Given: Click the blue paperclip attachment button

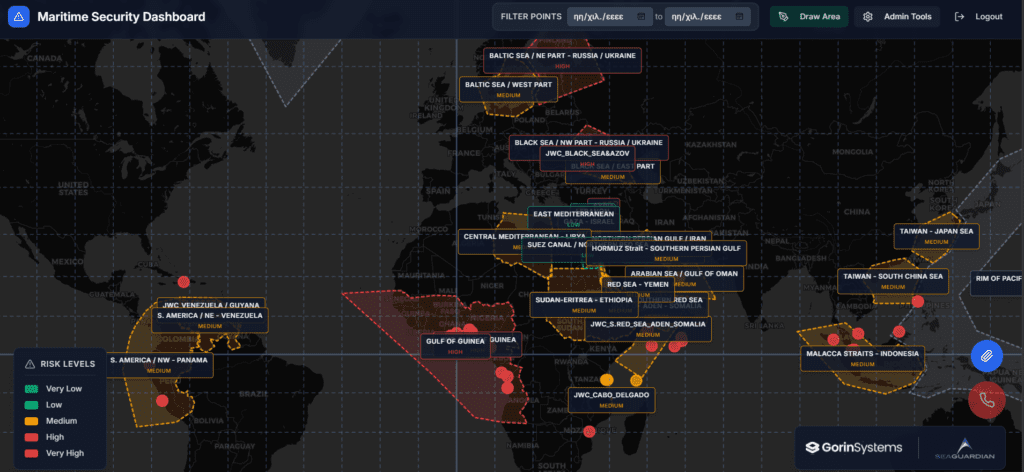Looking at the screenshot, I should click(986, 356).
